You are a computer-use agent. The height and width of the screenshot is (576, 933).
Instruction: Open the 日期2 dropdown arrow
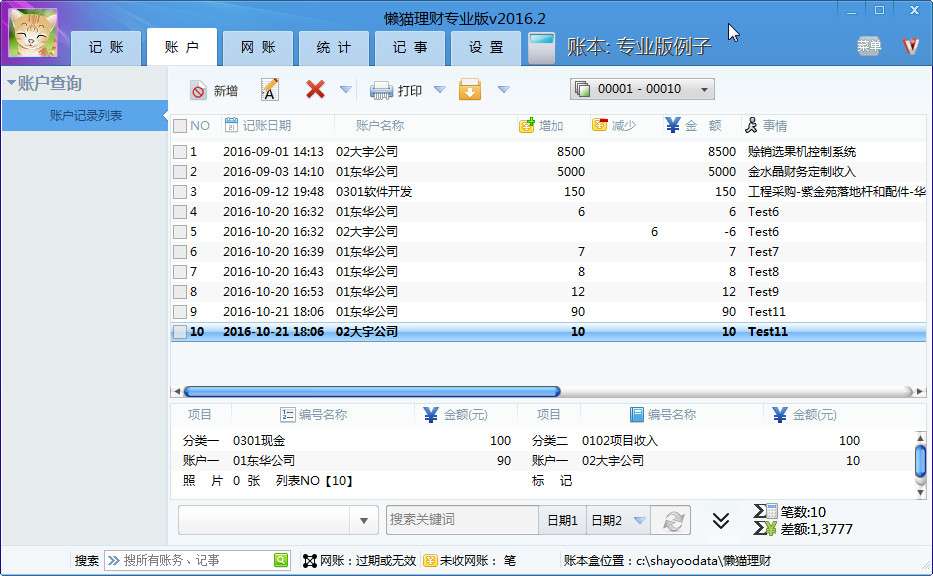coord(640,521)
